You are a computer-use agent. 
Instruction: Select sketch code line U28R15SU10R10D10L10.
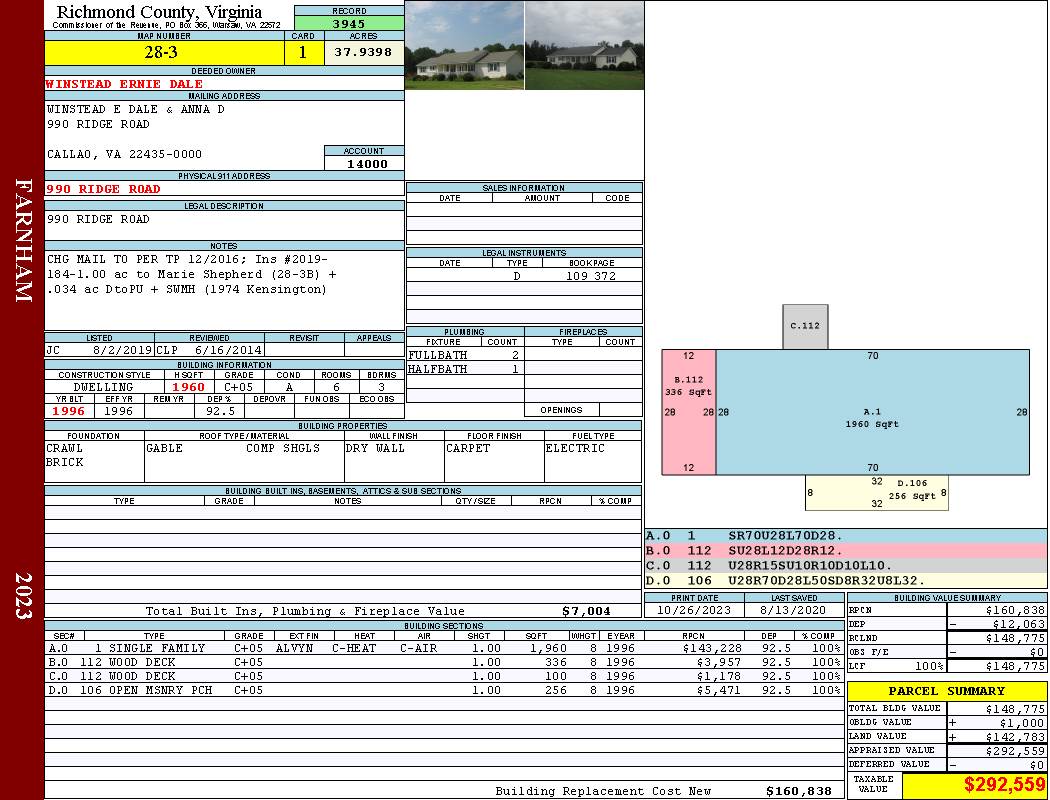pos(846,566)
